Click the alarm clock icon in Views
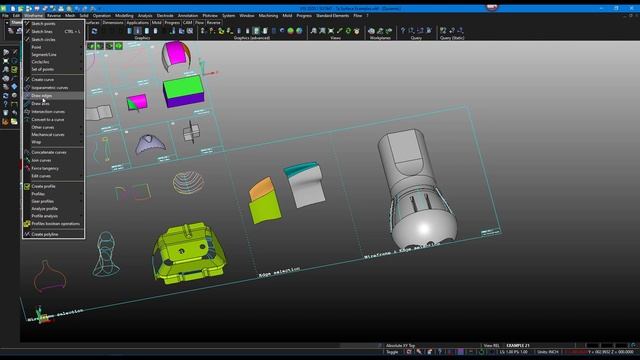 (356, 31)
